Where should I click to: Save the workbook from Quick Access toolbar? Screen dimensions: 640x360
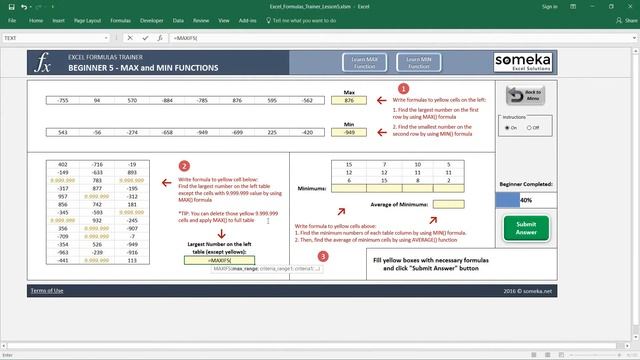click(x=11, y=7)
